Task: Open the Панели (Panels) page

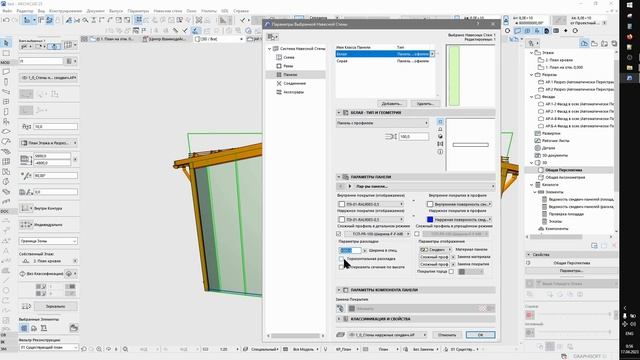Action: pyautogui.click(x=290, y=75)
